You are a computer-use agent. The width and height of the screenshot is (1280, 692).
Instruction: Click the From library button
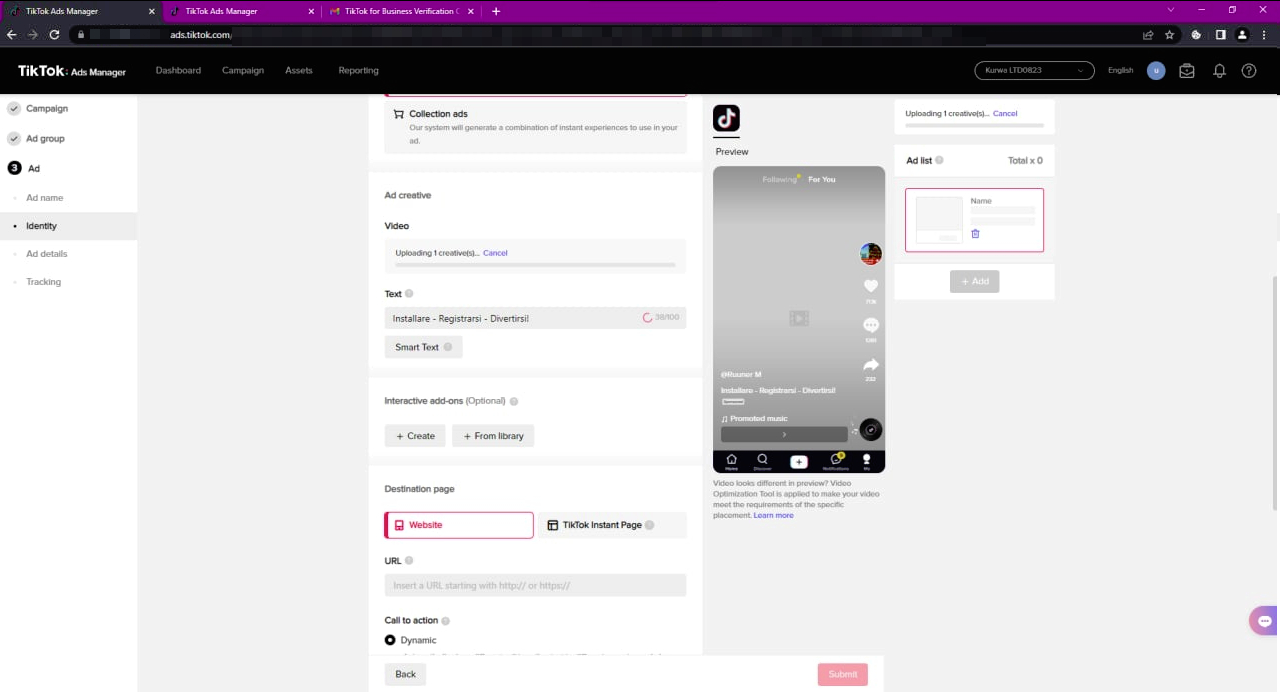point(493,436)
